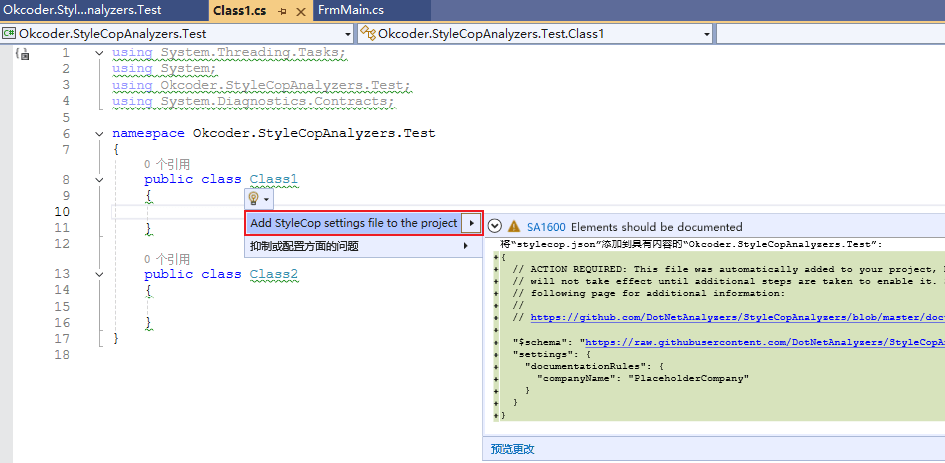
Task: Click the circled chevron before SA1600 warning
Action: coord(494,227)
